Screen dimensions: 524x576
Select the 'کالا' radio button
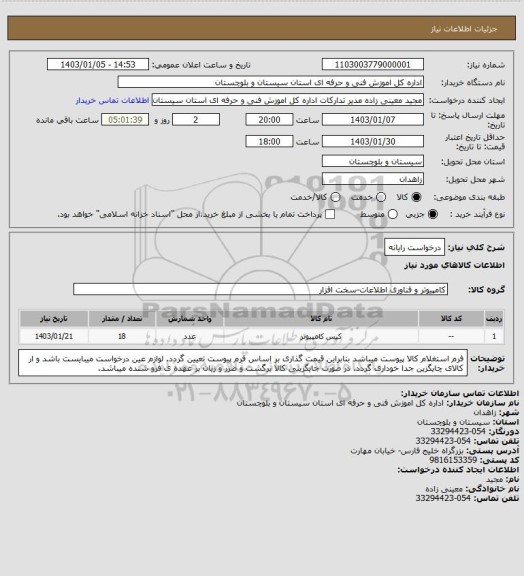(416, 197)
